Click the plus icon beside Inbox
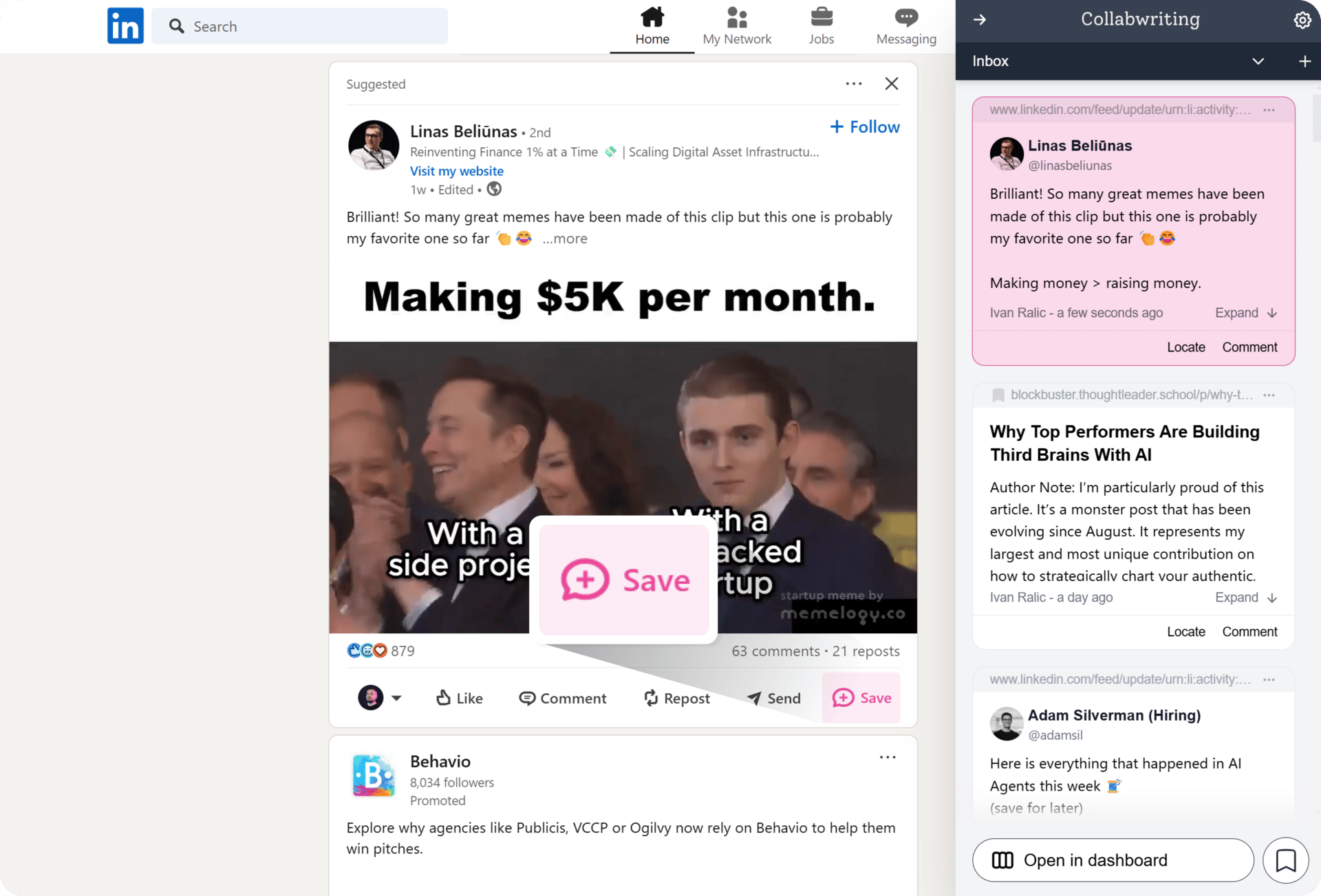The width and height of the screenshot is (1321, 896). [x=1304, y=61]
